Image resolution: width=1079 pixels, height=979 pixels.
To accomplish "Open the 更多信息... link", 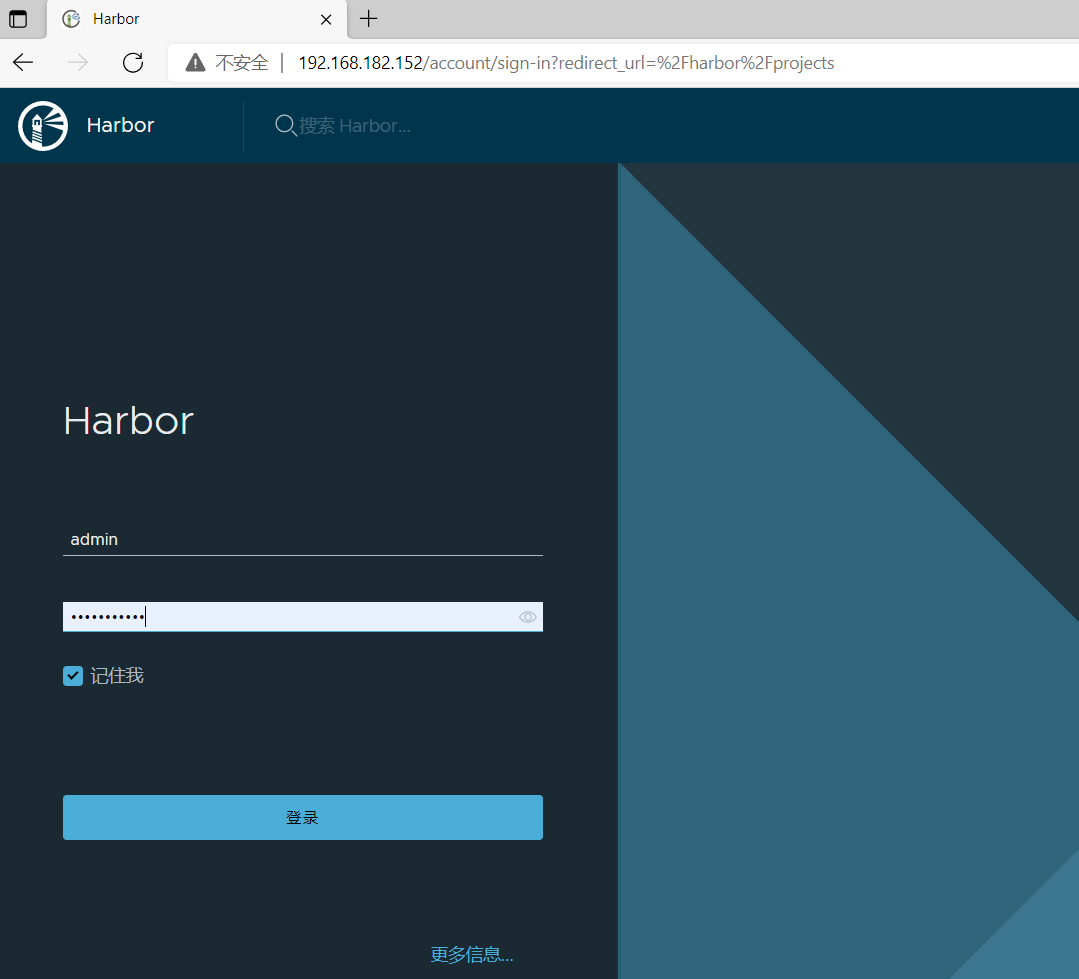I will click(x=472, y=954).
